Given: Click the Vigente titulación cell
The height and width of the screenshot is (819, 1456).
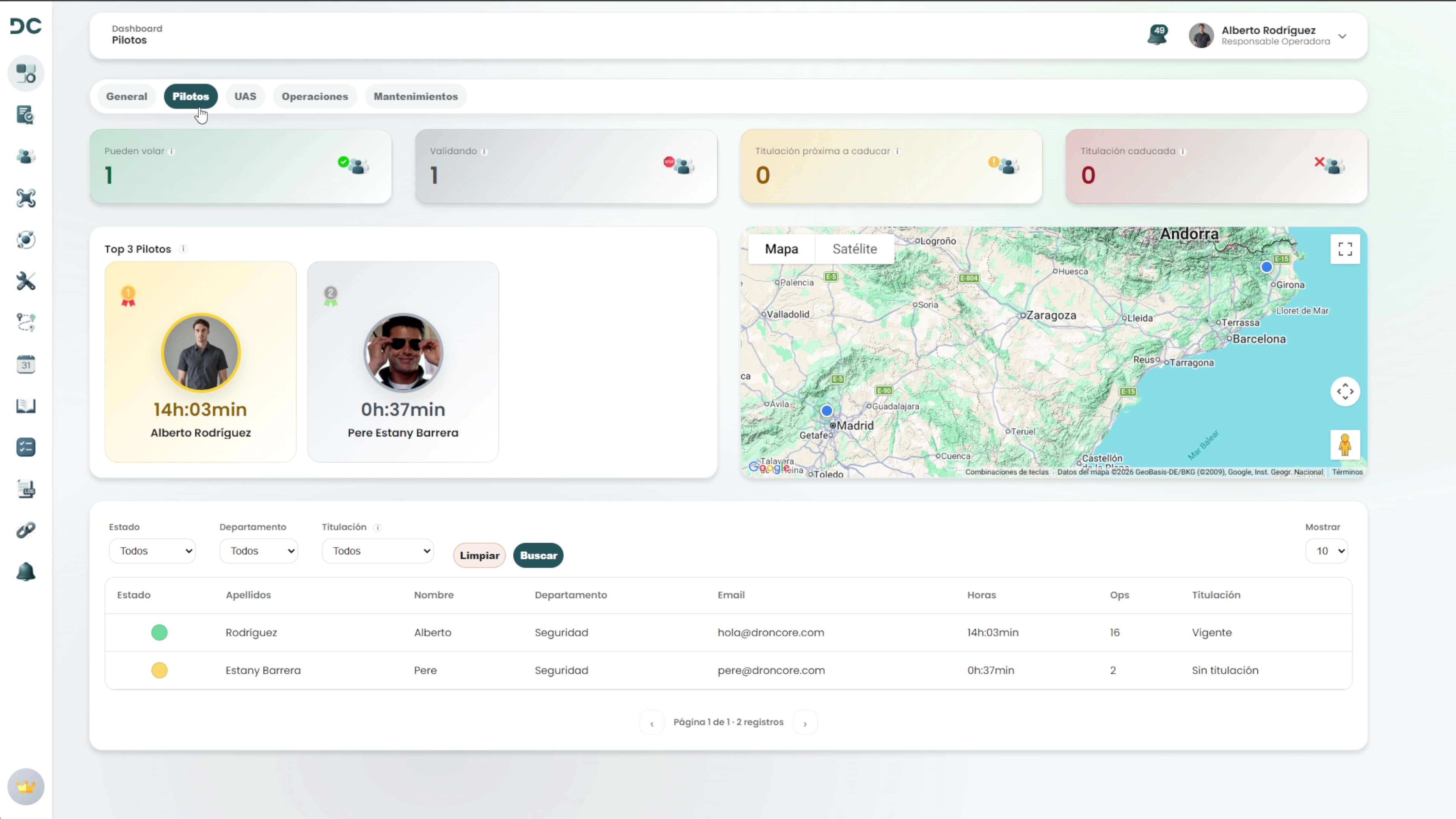Looking at the screenshot, I should 1212,633.
